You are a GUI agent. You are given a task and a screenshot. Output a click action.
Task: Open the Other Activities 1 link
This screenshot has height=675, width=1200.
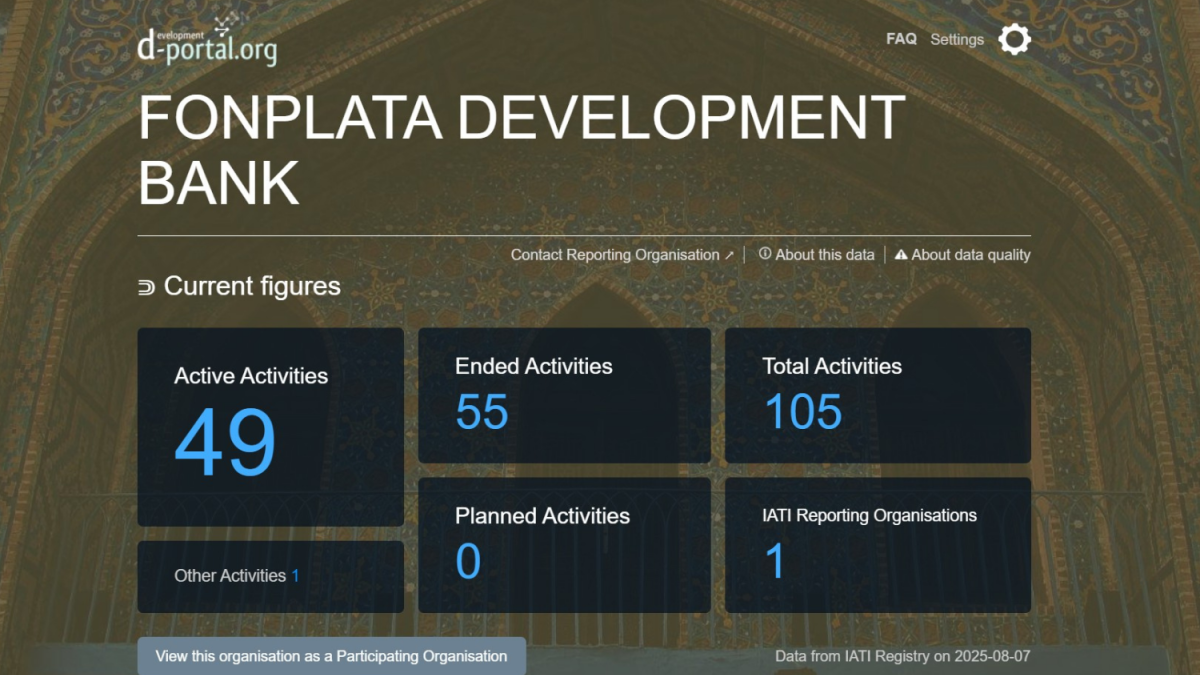point(295,576)
